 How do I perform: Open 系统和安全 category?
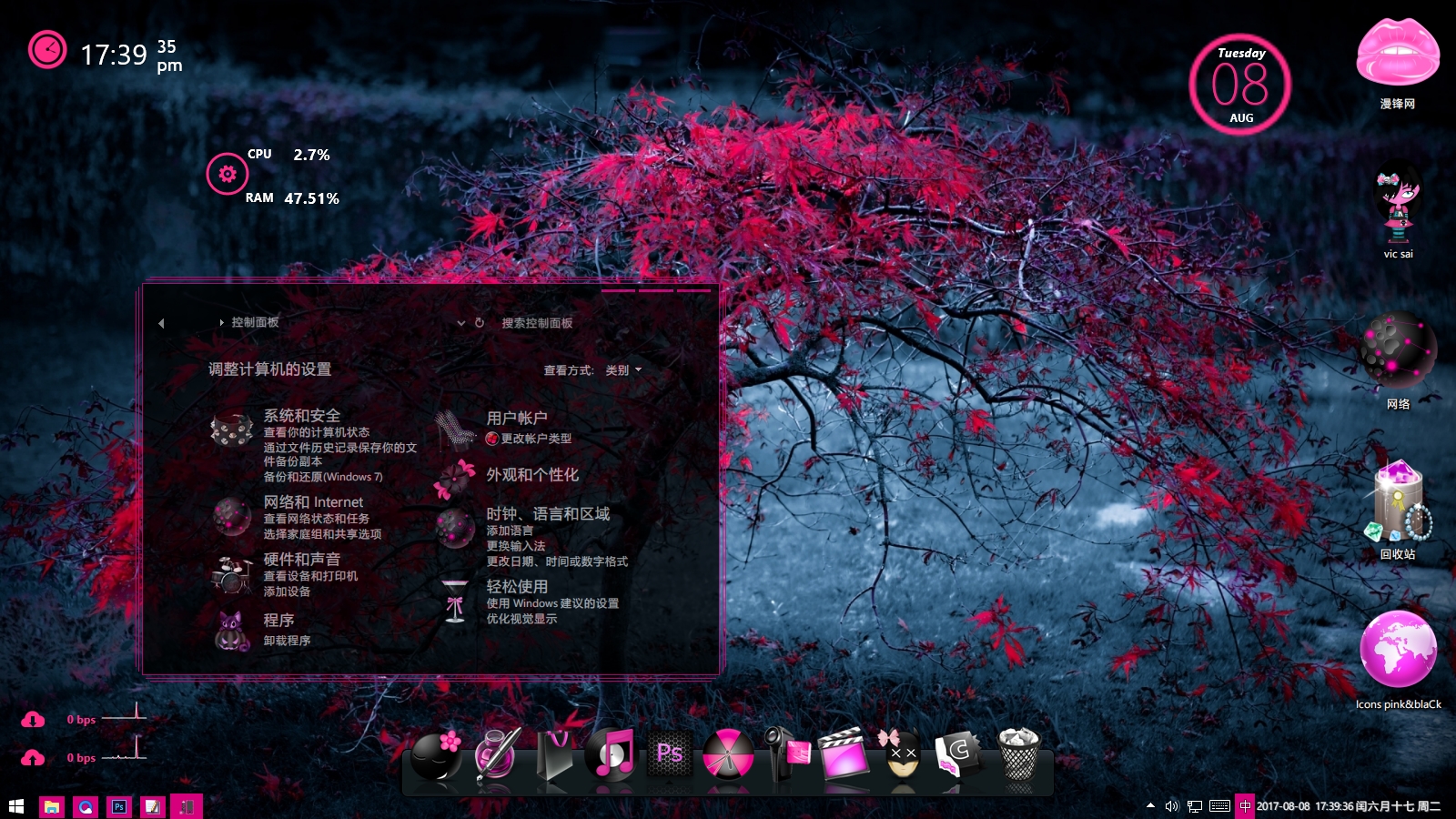(302, 416)
